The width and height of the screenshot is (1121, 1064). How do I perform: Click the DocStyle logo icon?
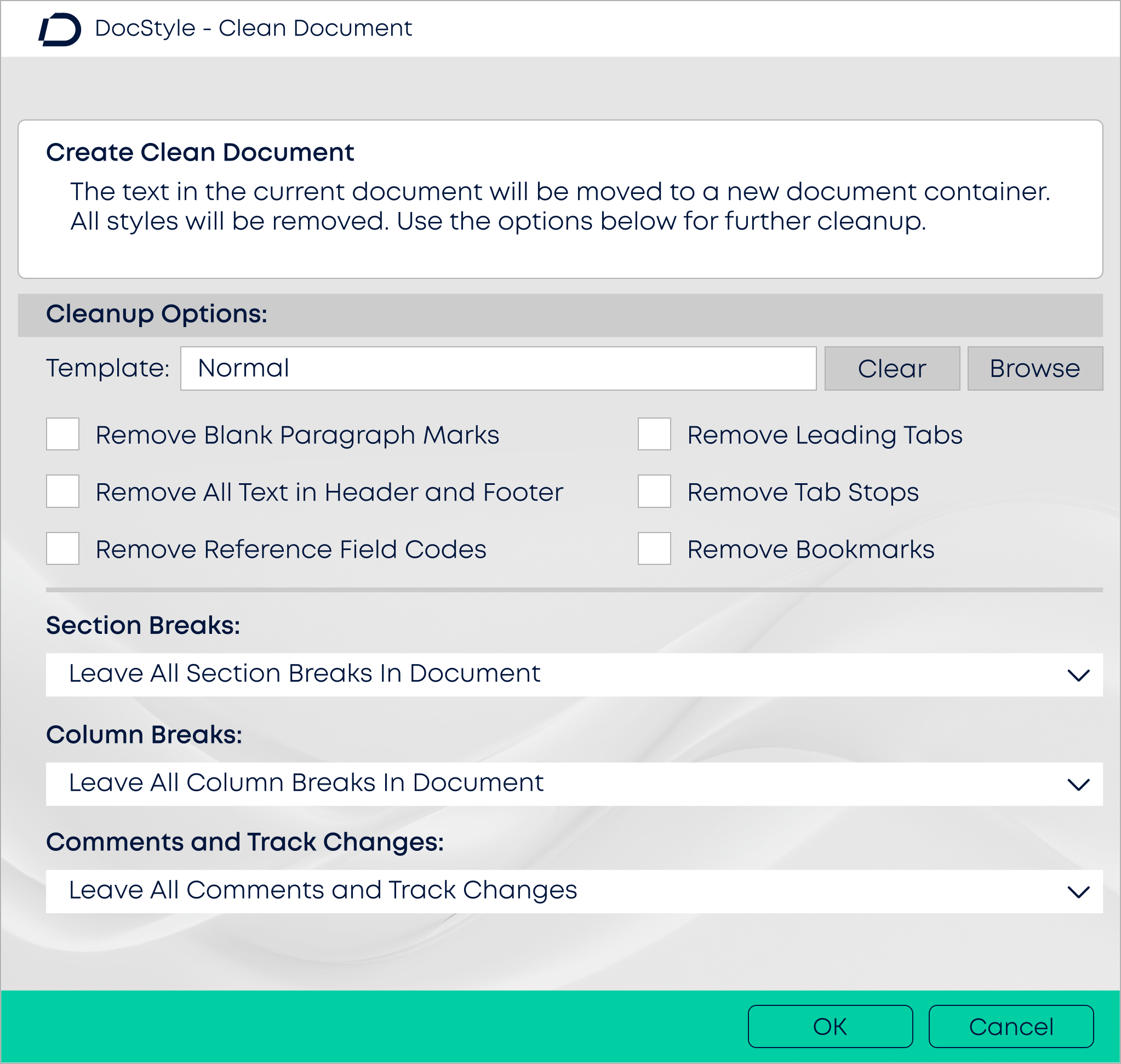click(60, 29)
